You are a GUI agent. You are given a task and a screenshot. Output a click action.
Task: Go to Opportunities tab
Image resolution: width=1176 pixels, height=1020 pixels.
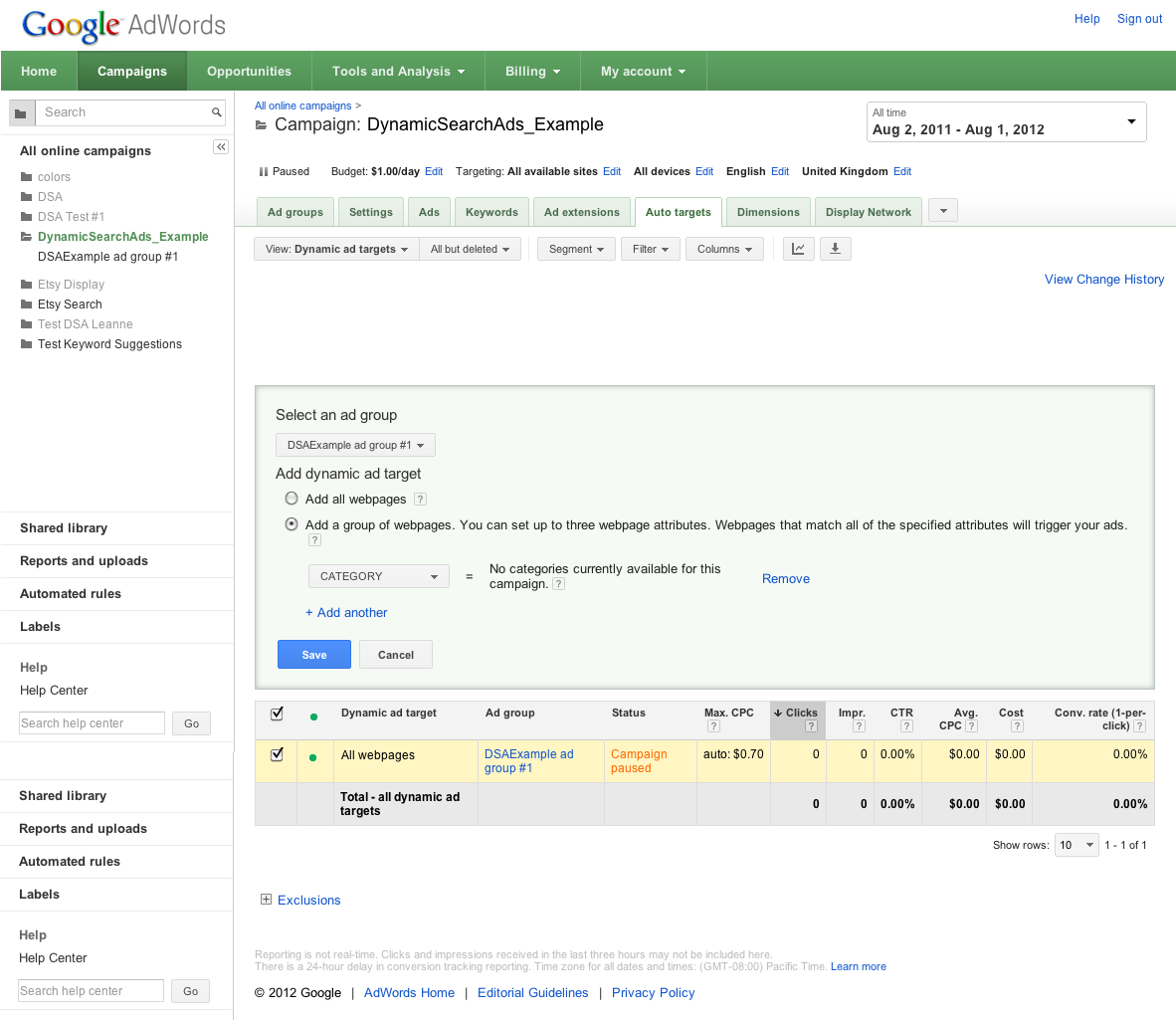point(249,72)
